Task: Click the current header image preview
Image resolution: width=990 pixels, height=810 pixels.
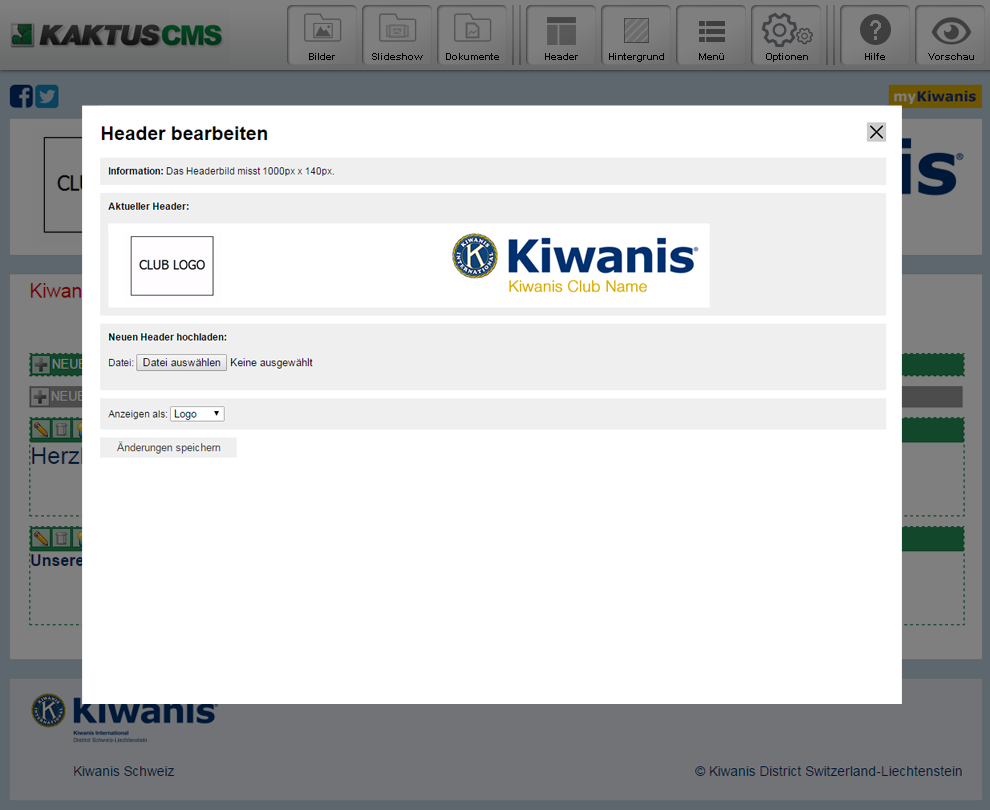Action: pyautogui.click(x=408, y=266)
